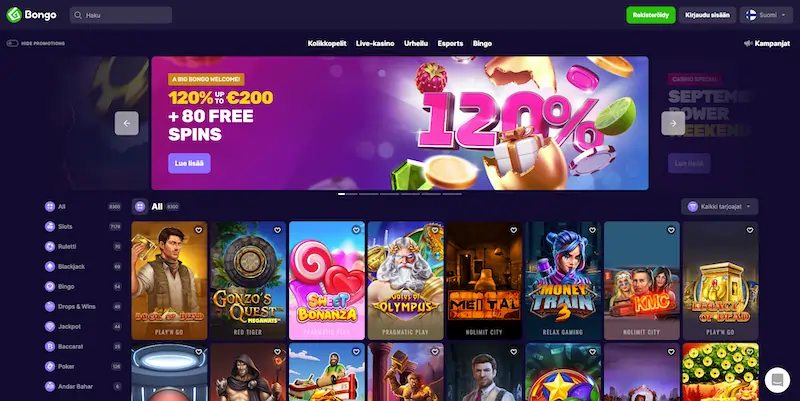Expand the Suomi language dropdown
Viewport: 800px width, 401px height.
click(x=766, y=15)
